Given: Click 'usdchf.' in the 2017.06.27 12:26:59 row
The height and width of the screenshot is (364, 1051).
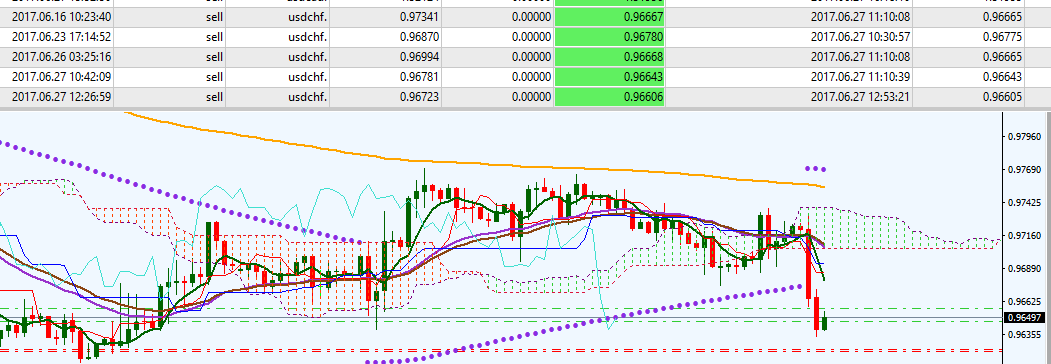Looking at the screenshot, I should [308, 98].
